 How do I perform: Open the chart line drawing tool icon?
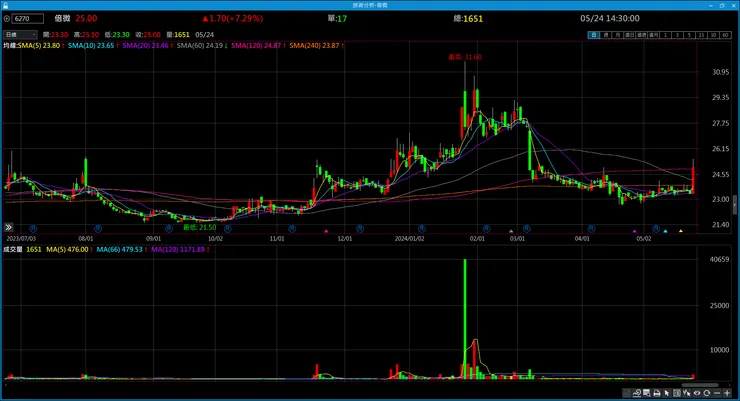point(637,393)
